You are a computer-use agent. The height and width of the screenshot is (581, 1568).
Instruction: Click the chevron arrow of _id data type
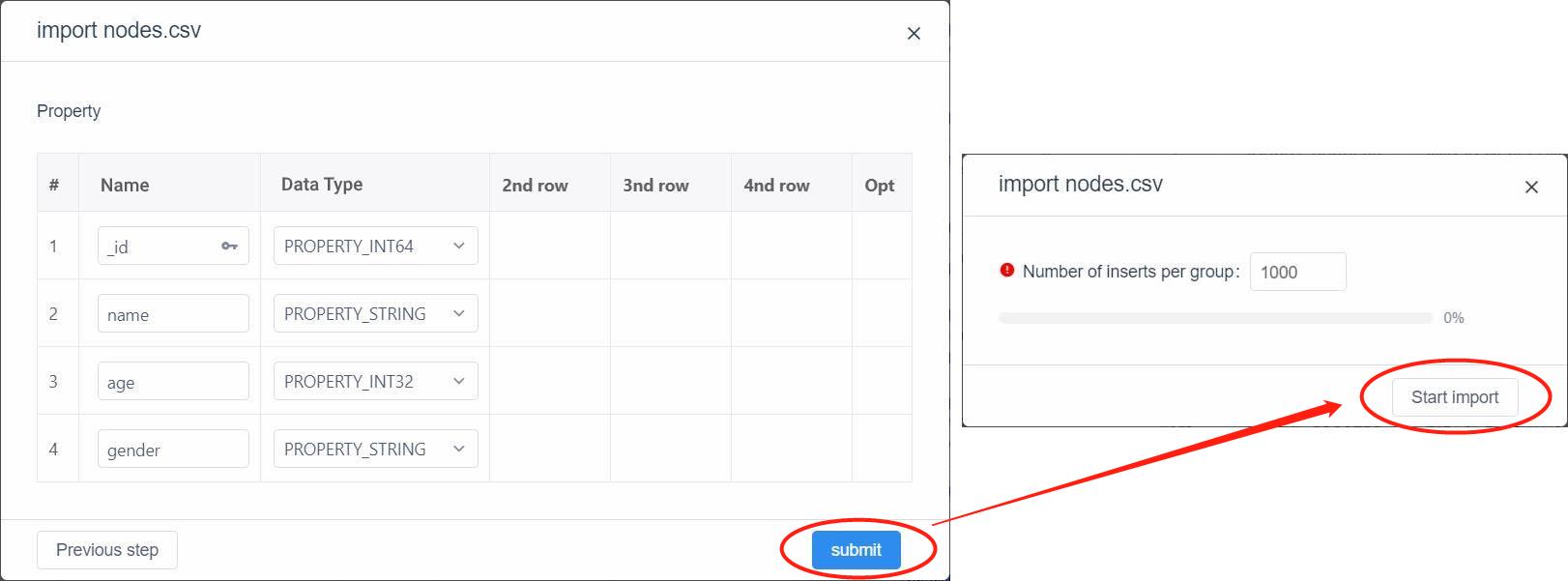point(459,246)
